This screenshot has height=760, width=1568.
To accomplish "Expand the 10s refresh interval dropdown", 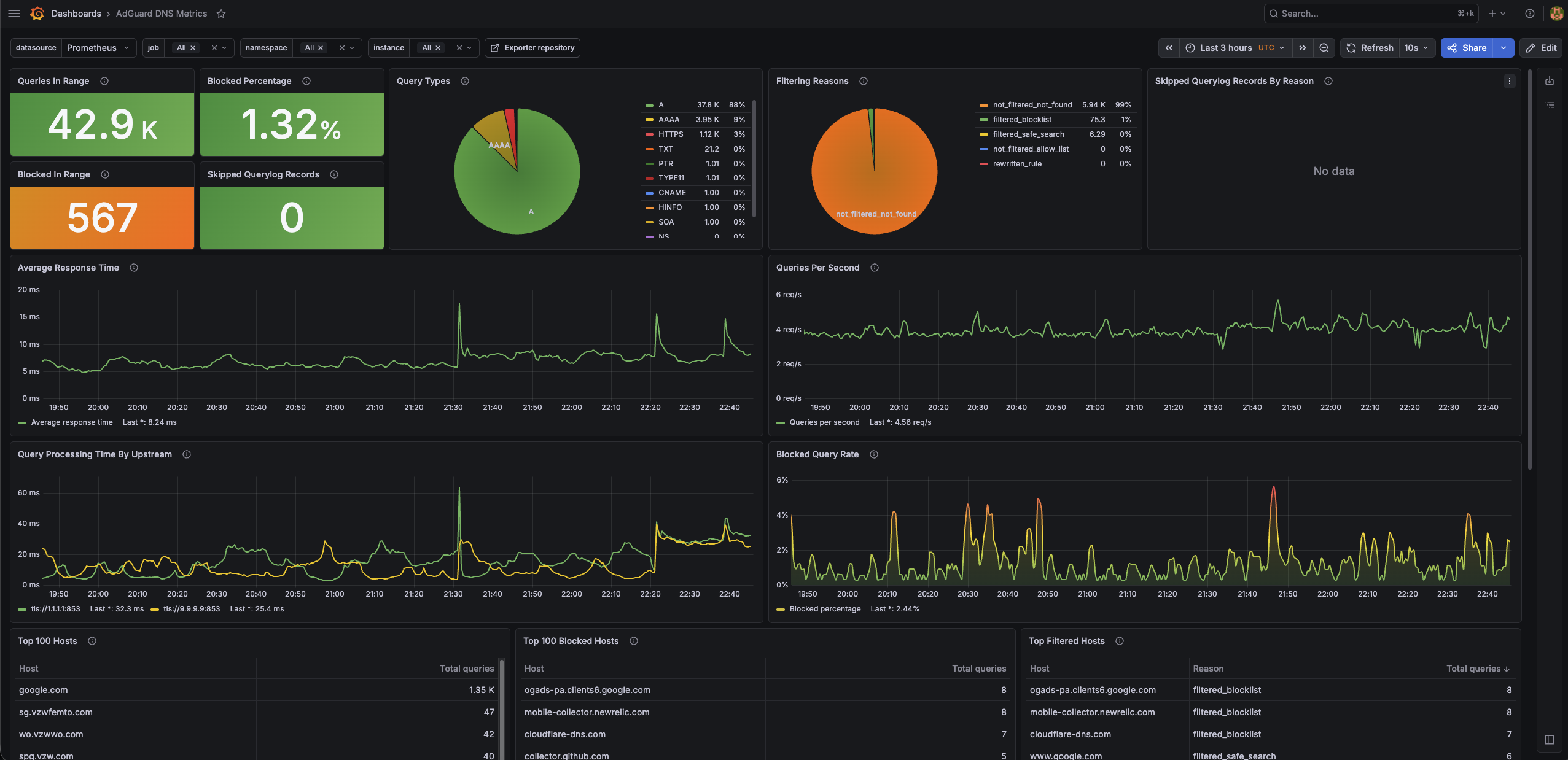I will tap(1416, 48).
